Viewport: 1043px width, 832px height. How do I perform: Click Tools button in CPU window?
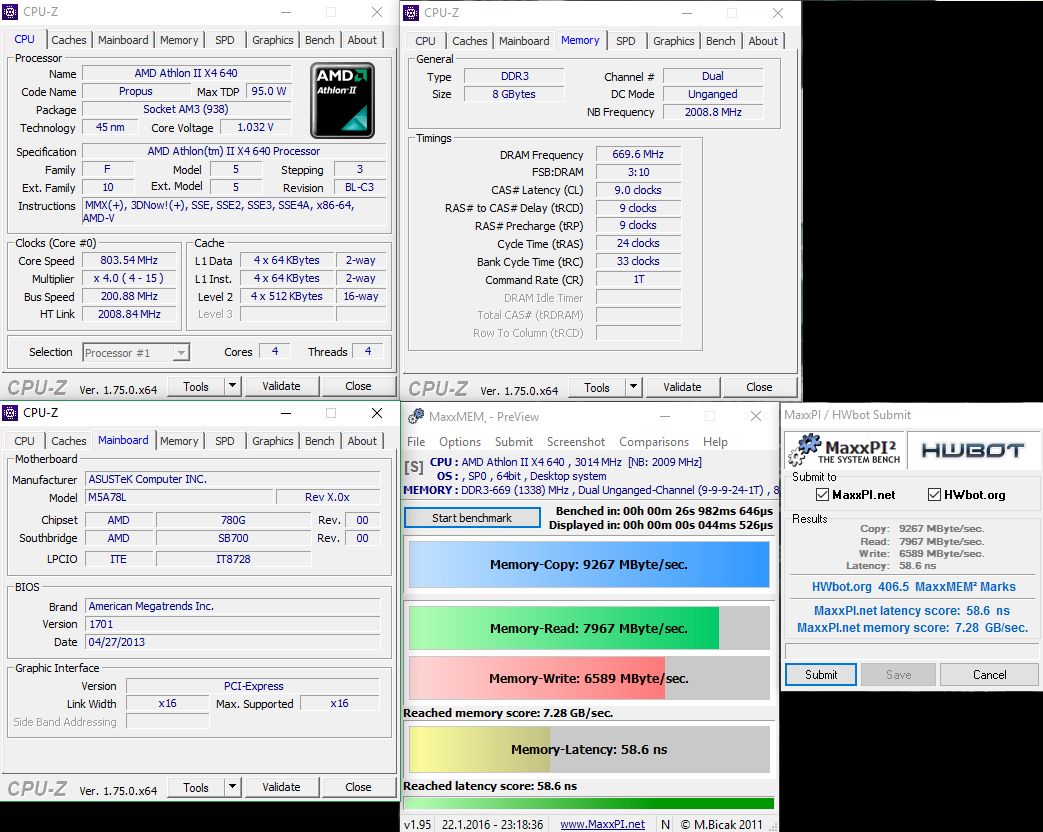(196, 386)
